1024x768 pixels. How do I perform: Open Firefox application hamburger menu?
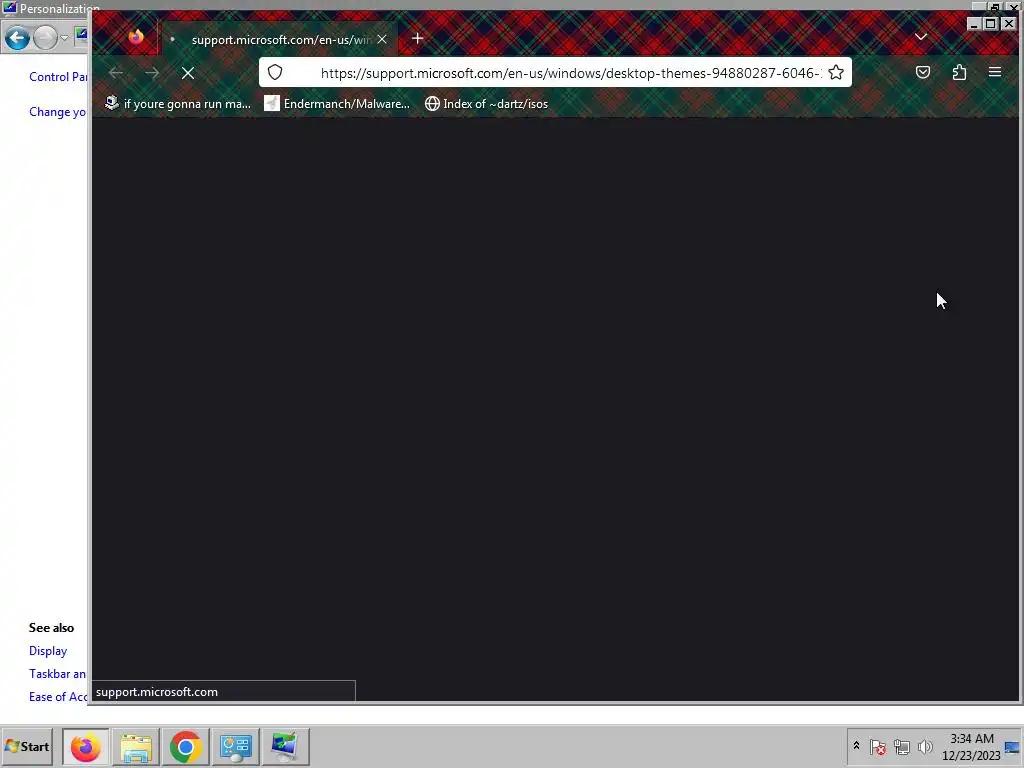tap(995, 72)
